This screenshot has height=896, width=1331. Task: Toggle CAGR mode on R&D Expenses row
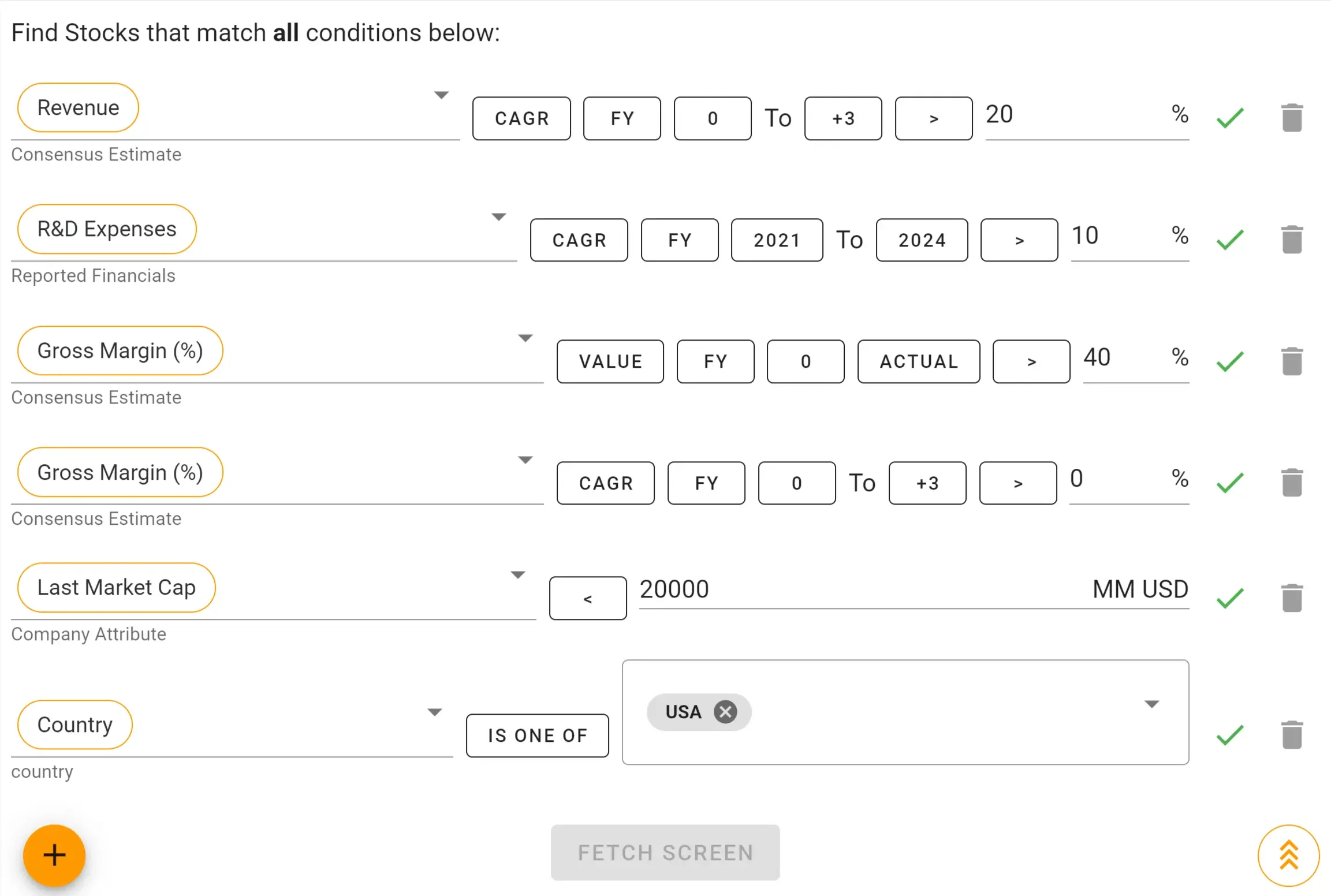click(579, 240)
